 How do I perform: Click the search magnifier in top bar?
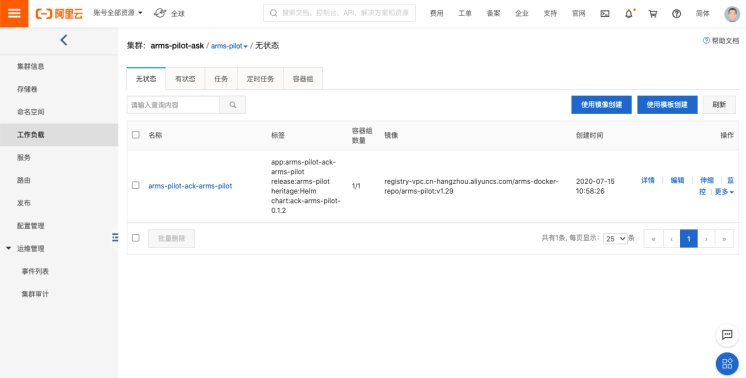pos(274,13)
